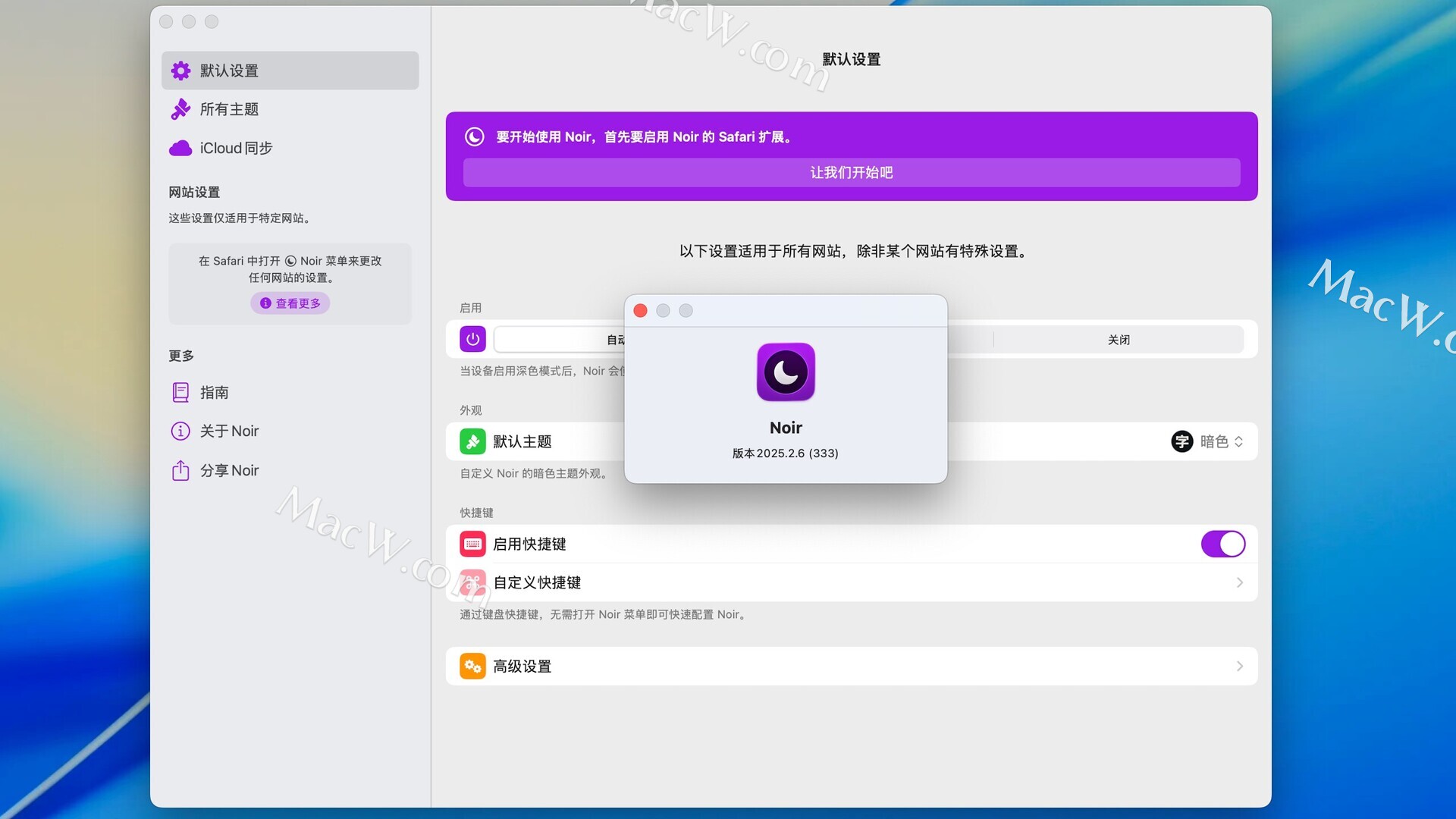Click the 查看更多 link button
Image resolution: width=1456 pixels, height=819 pixels.
[x=290, y=303]
